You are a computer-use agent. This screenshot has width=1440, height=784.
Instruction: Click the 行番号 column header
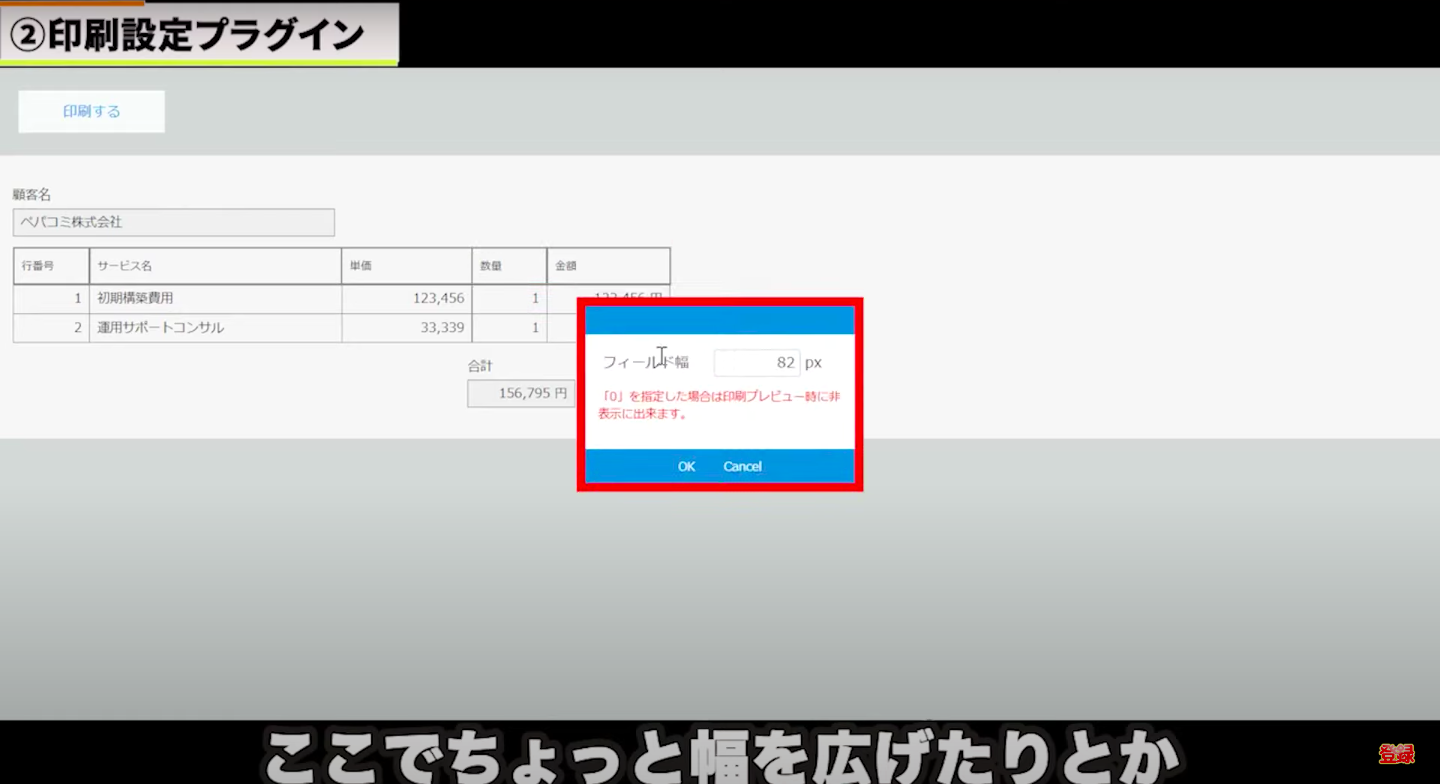[x=51, y=267]
